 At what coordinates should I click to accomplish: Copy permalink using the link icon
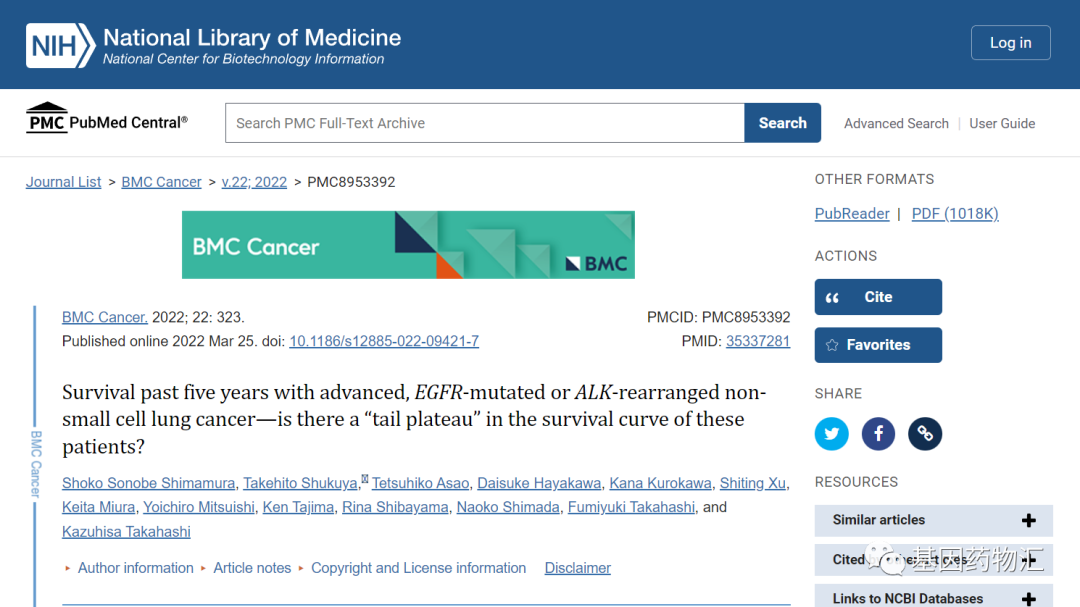coord(925,433)
